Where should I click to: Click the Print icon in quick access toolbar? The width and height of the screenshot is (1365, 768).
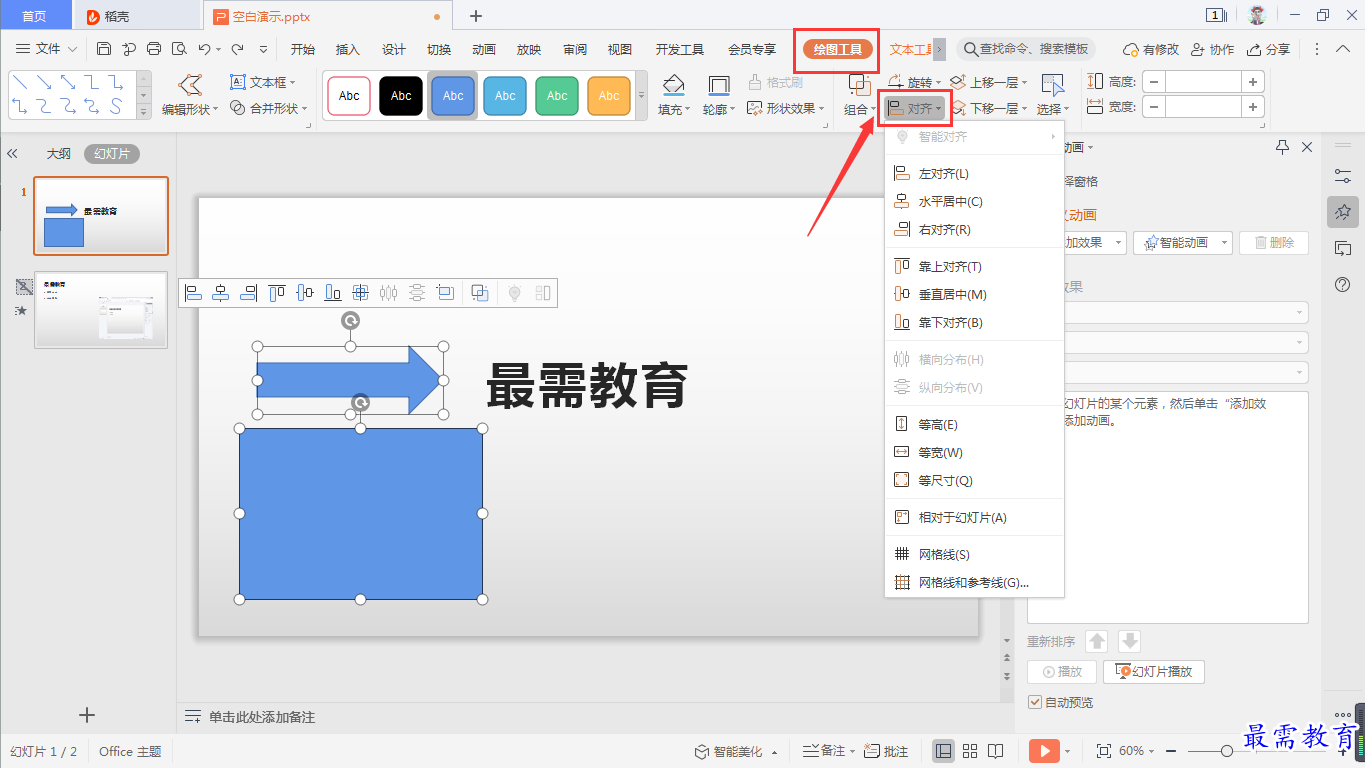point(154,49)
